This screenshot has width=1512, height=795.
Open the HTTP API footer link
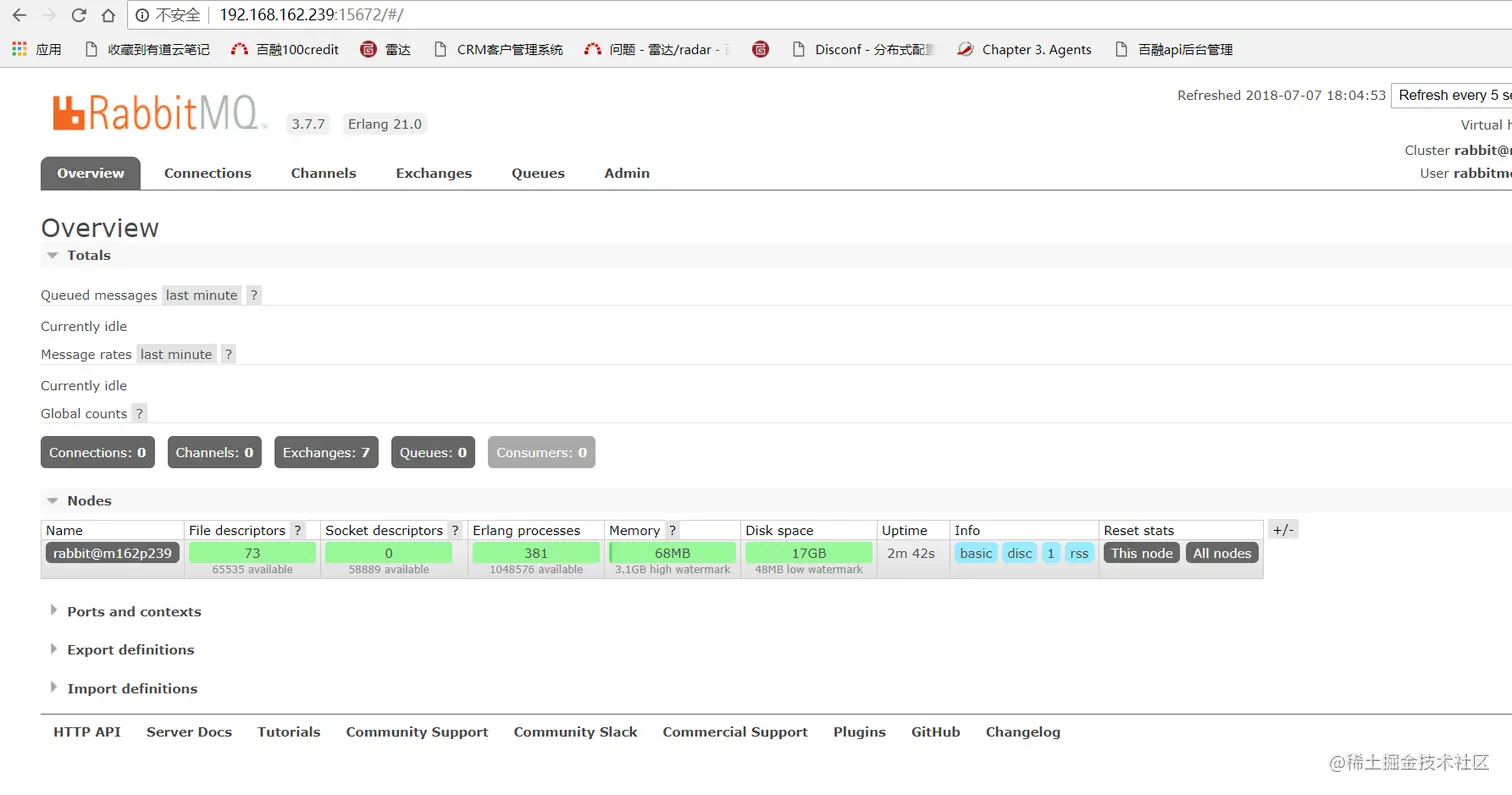87,732
